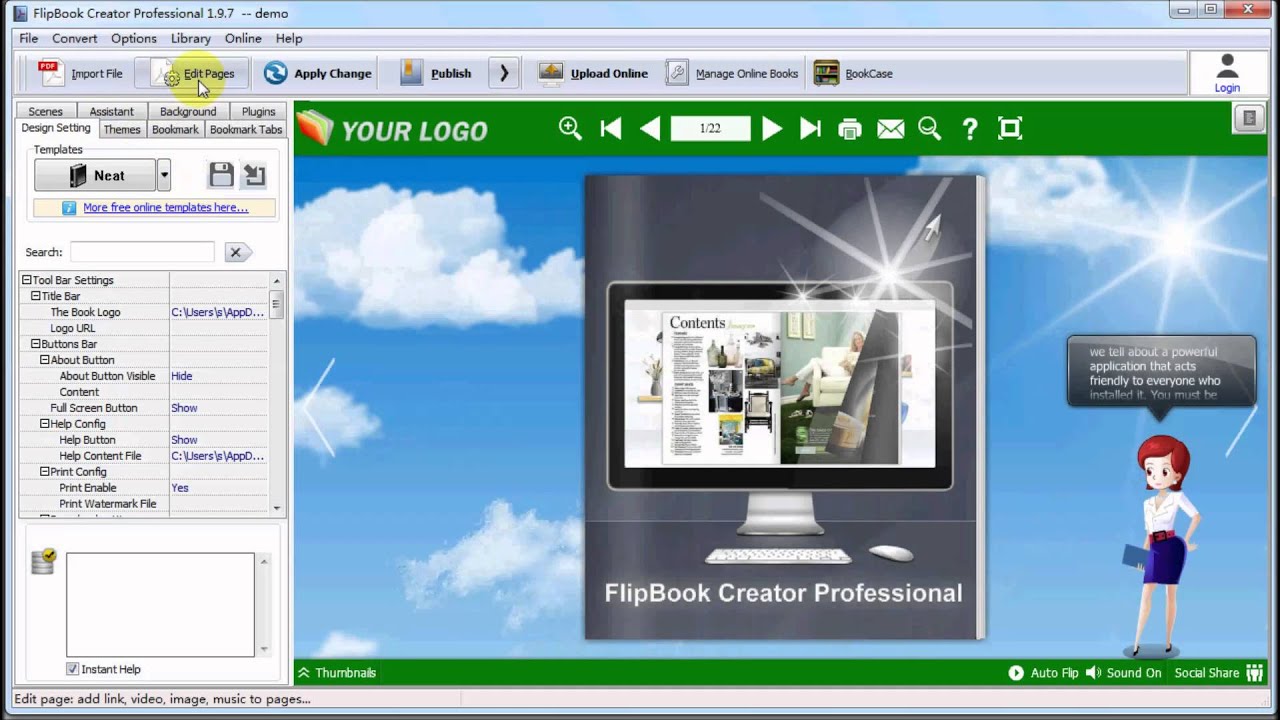Switch to Themes tab
Viewport: 1280px width, 720px height.
click(122, 129)
